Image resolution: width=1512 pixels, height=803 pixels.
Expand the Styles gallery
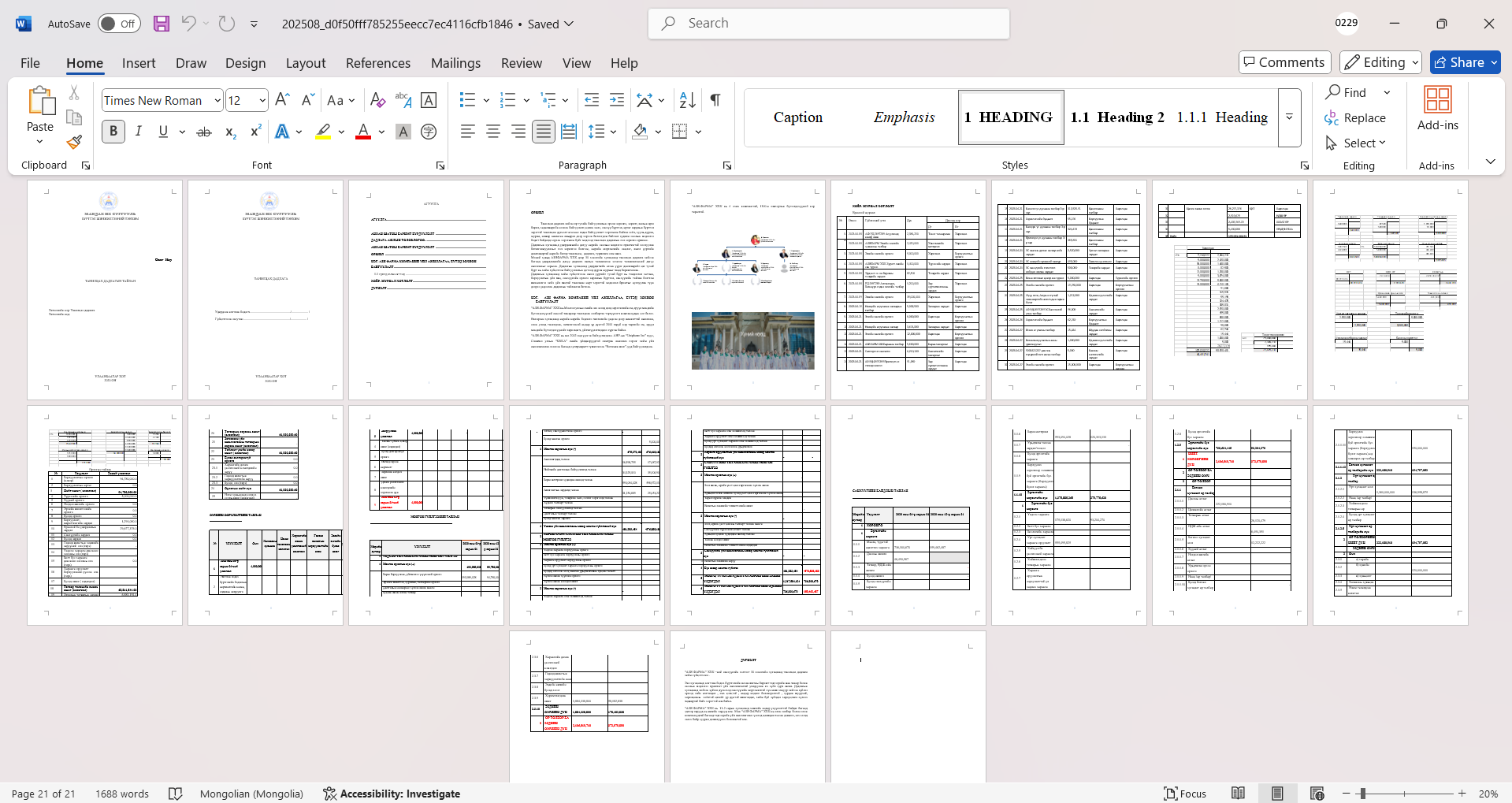click(1289, 117)
